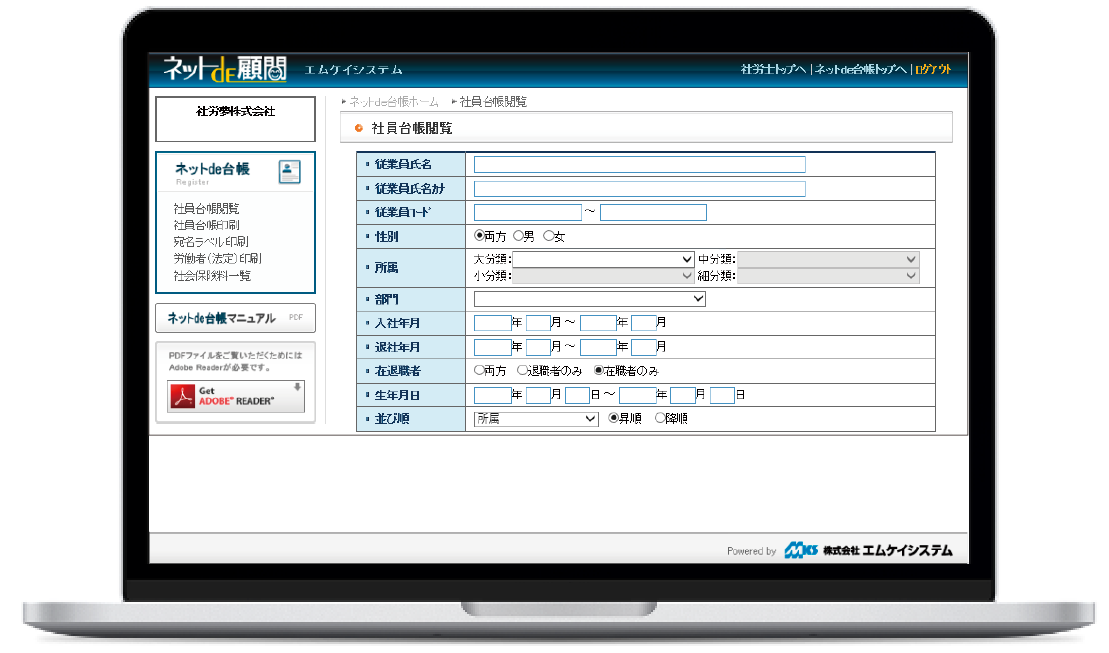Select 両方 radio for 性別
The image size is (1109, 653).
click(479, 236)
